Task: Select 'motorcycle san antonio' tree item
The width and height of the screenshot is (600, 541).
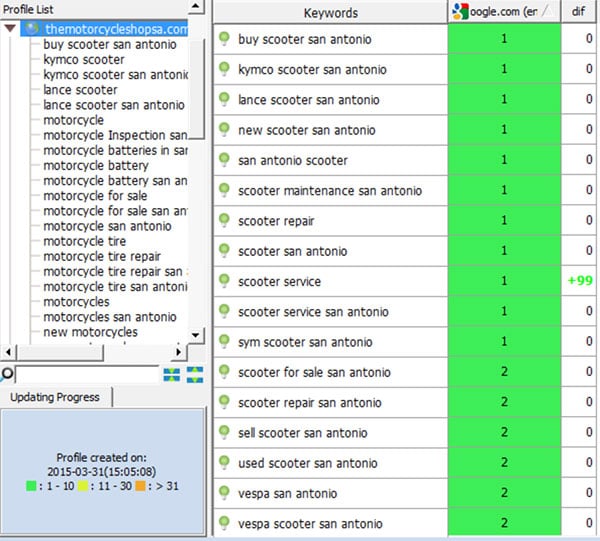Action: [x=107, y=226]
